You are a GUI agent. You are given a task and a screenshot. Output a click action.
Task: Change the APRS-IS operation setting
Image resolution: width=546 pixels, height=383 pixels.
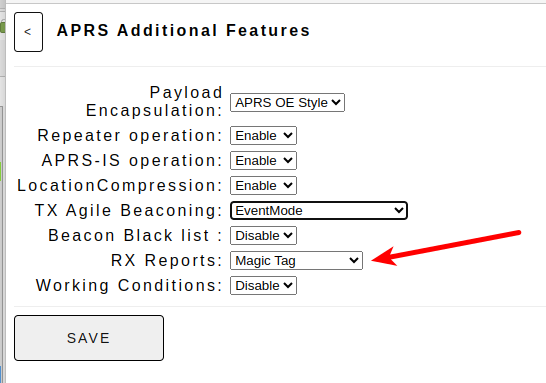tap(263, 161)
